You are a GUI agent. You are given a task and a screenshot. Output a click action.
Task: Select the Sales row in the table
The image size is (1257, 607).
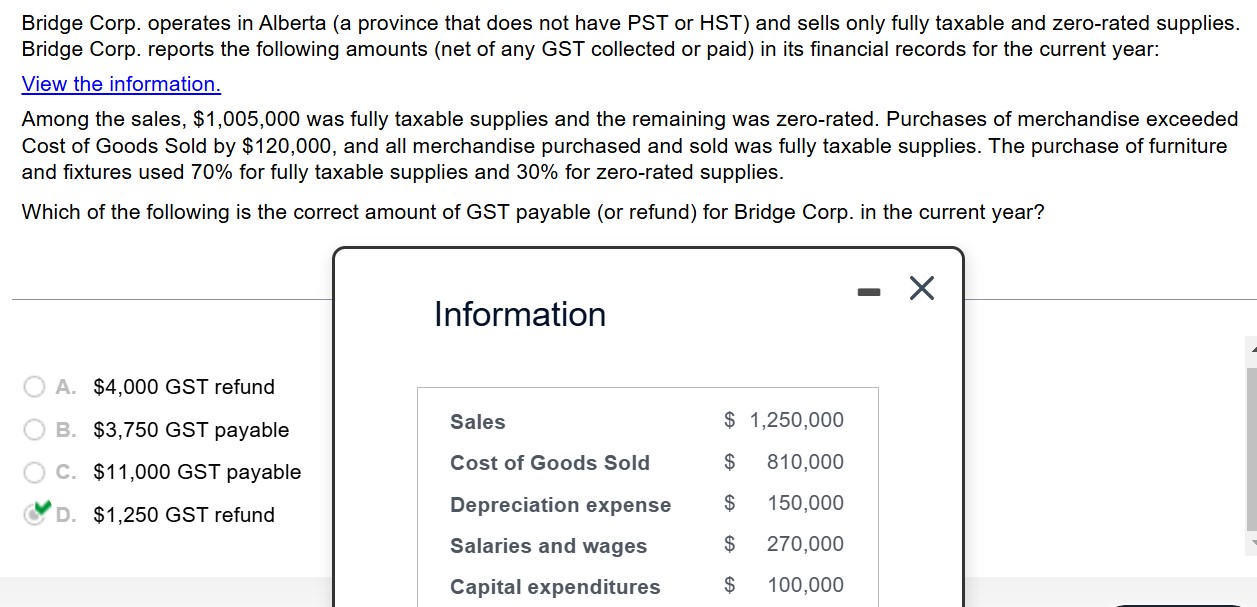pyautogui.click(x=477, y=421)
